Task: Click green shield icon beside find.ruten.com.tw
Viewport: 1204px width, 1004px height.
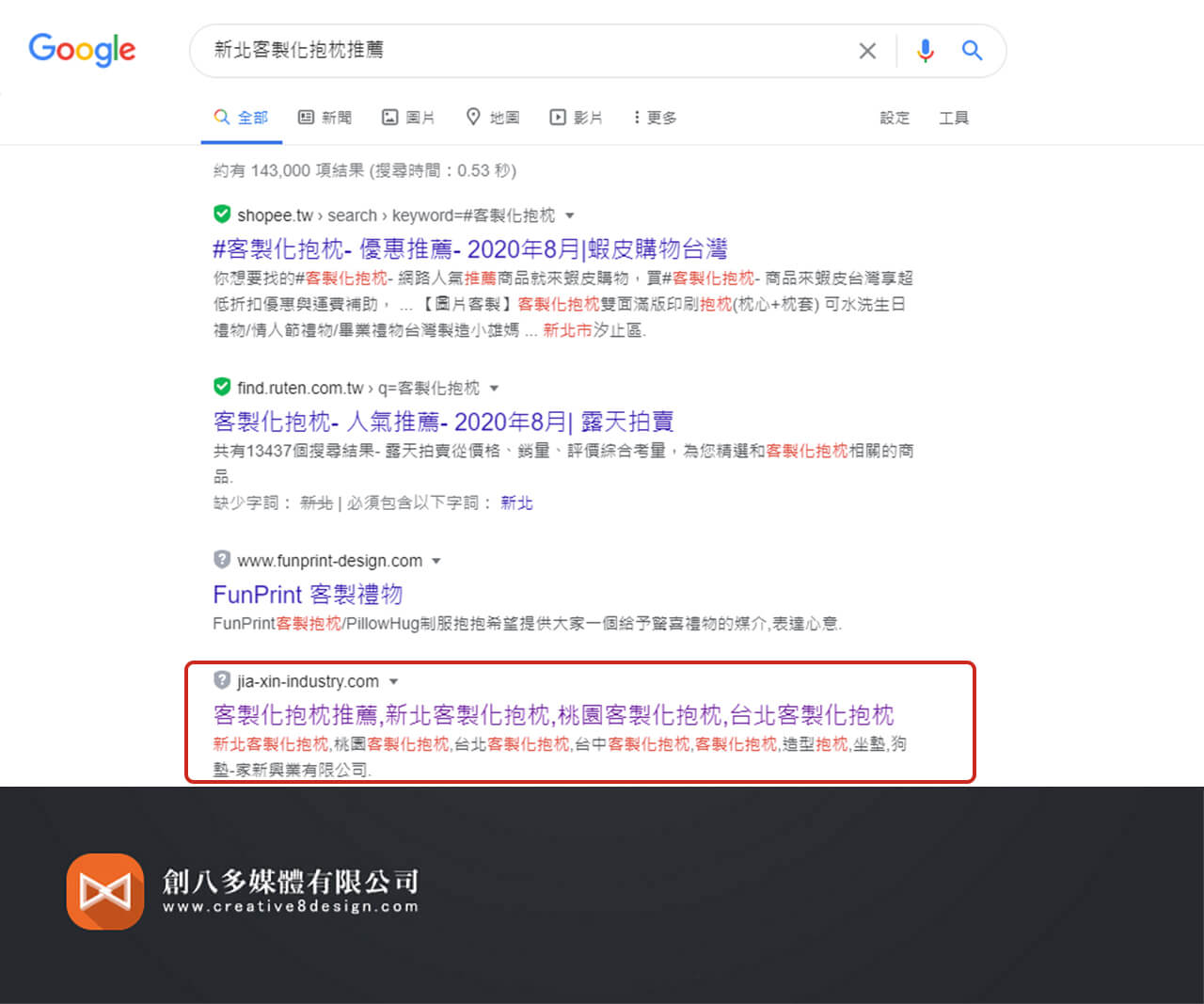Action: pyautogui.click(x=222, y=387)
